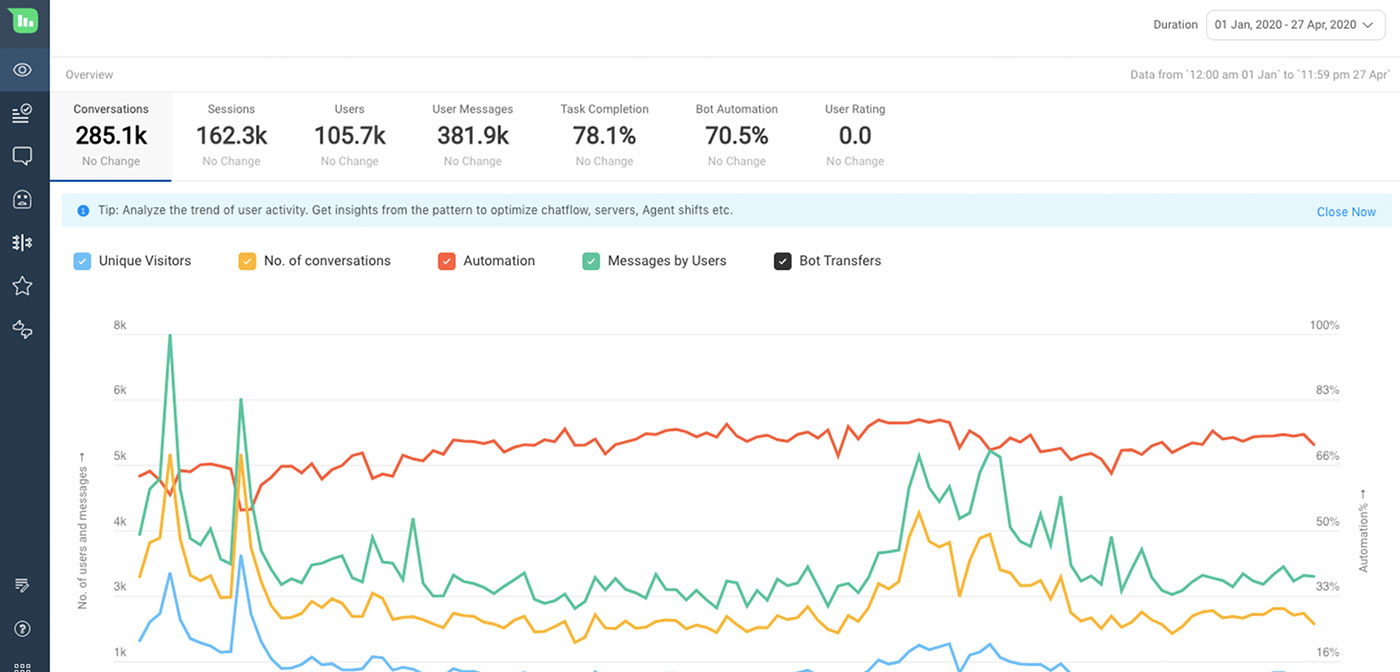The image size is (1400, 672).
Task: Select the Task Completion metric tab
Action: (x=604, y=133)
